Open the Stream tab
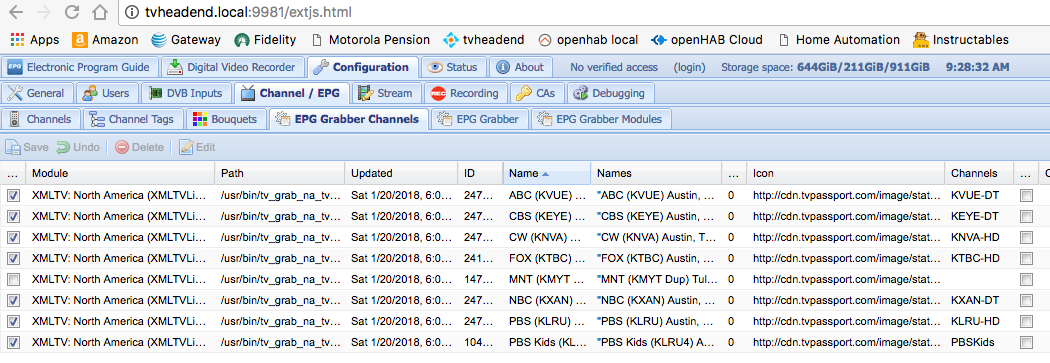1050x363 pixels. coord(386,93)
